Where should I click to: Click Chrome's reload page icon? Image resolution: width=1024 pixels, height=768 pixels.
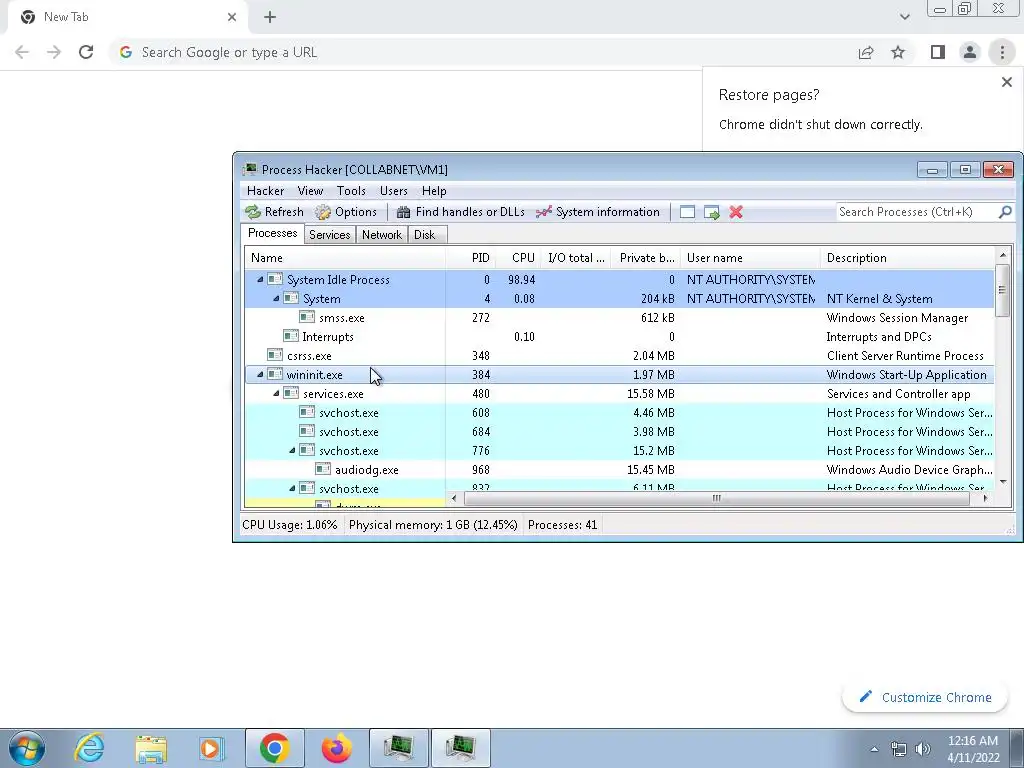[x=86, y=52]
